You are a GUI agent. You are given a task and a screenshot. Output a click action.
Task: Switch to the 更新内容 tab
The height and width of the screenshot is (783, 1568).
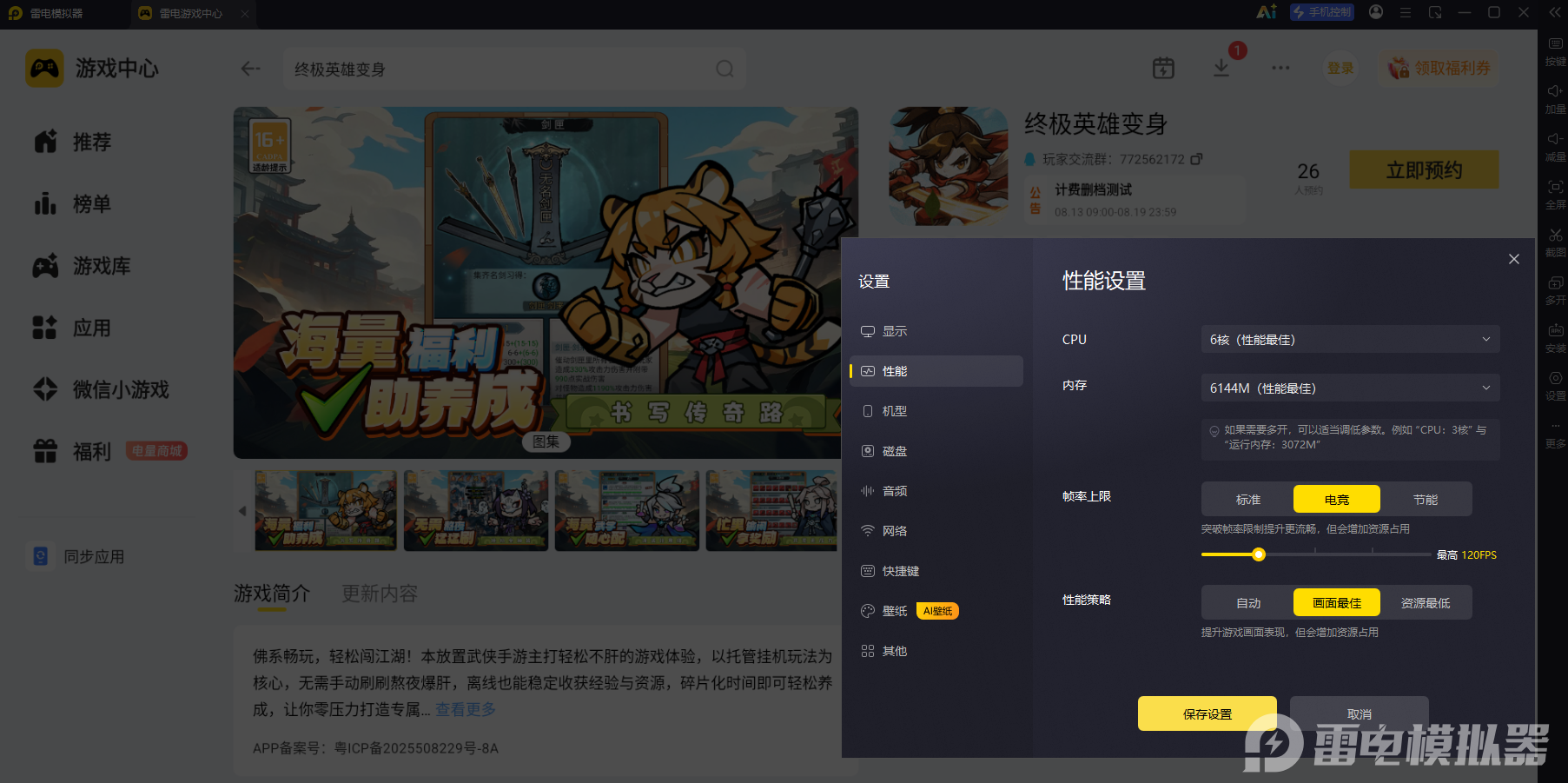(380, 594)
